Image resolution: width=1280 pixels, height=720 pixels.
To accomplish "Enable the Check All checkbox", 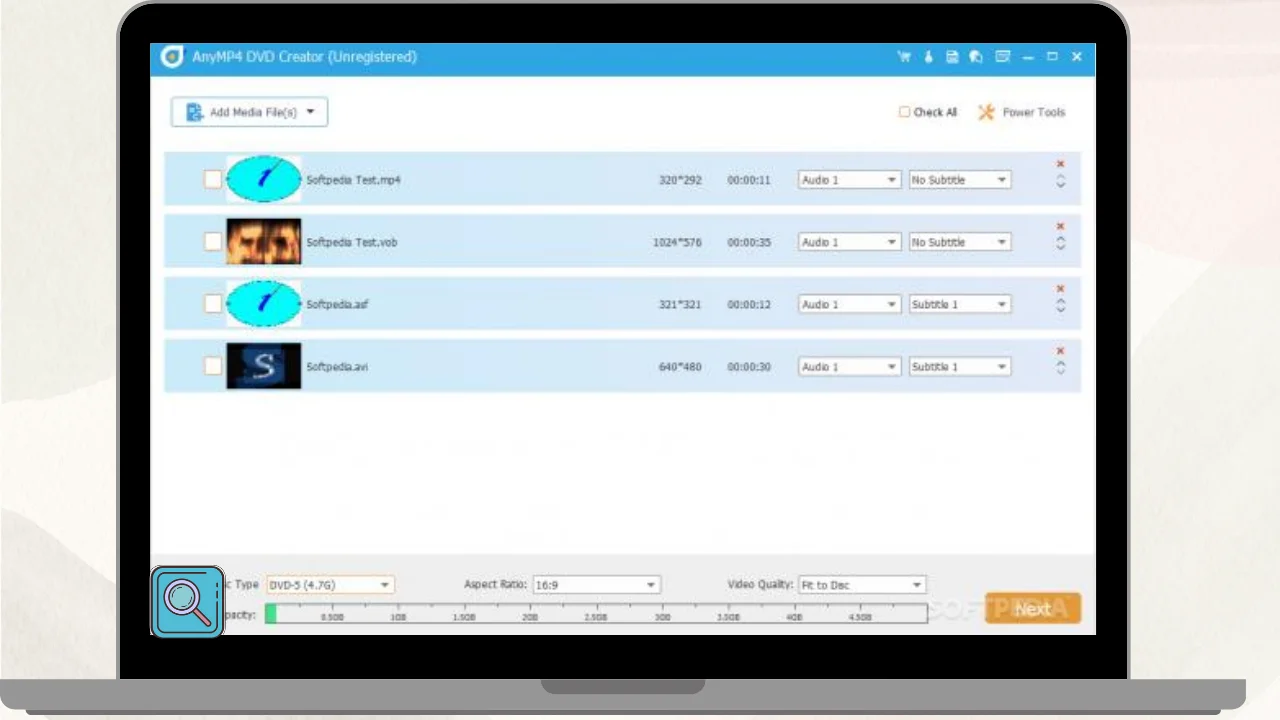I will click(904, 112).
